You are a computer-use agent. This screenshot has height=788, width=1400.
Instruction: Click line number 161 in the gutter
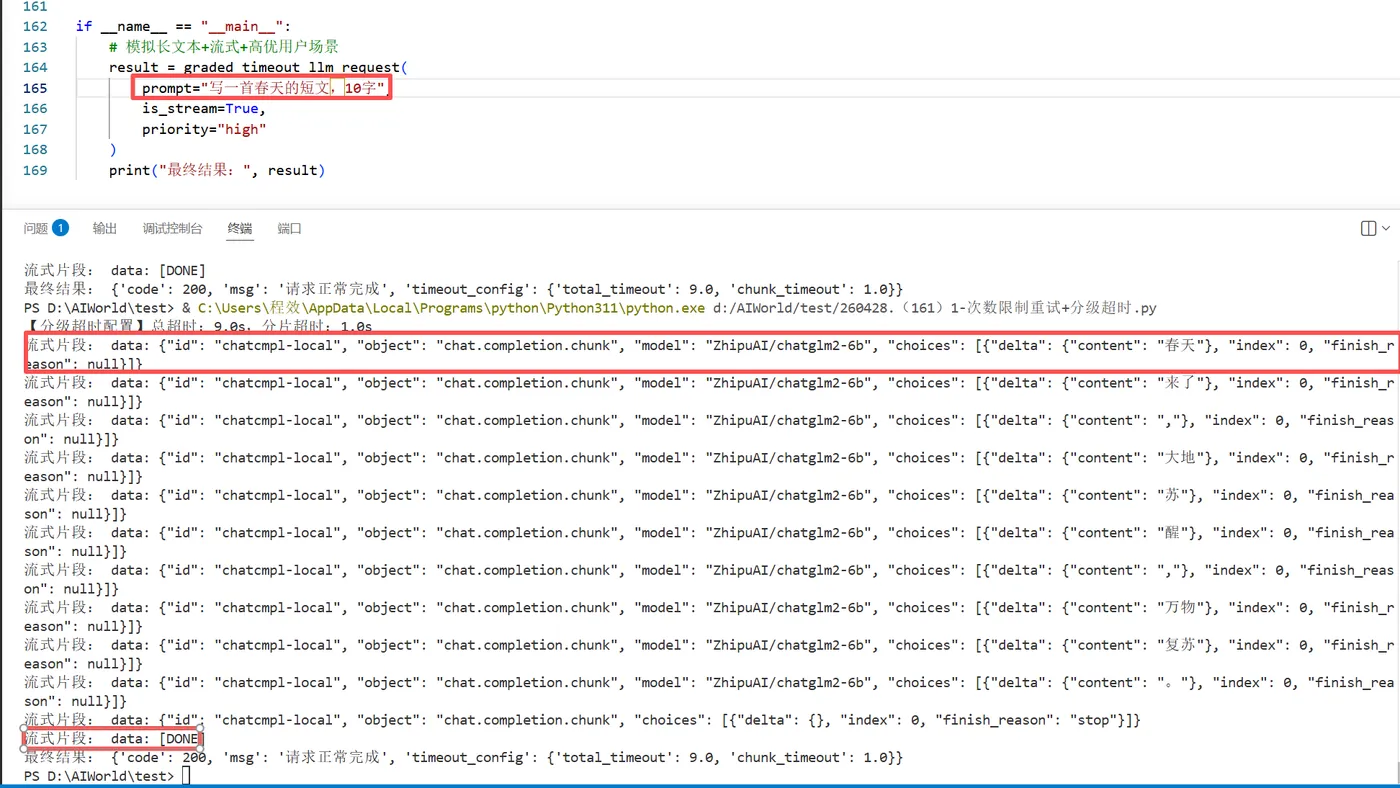pos(35,6)
